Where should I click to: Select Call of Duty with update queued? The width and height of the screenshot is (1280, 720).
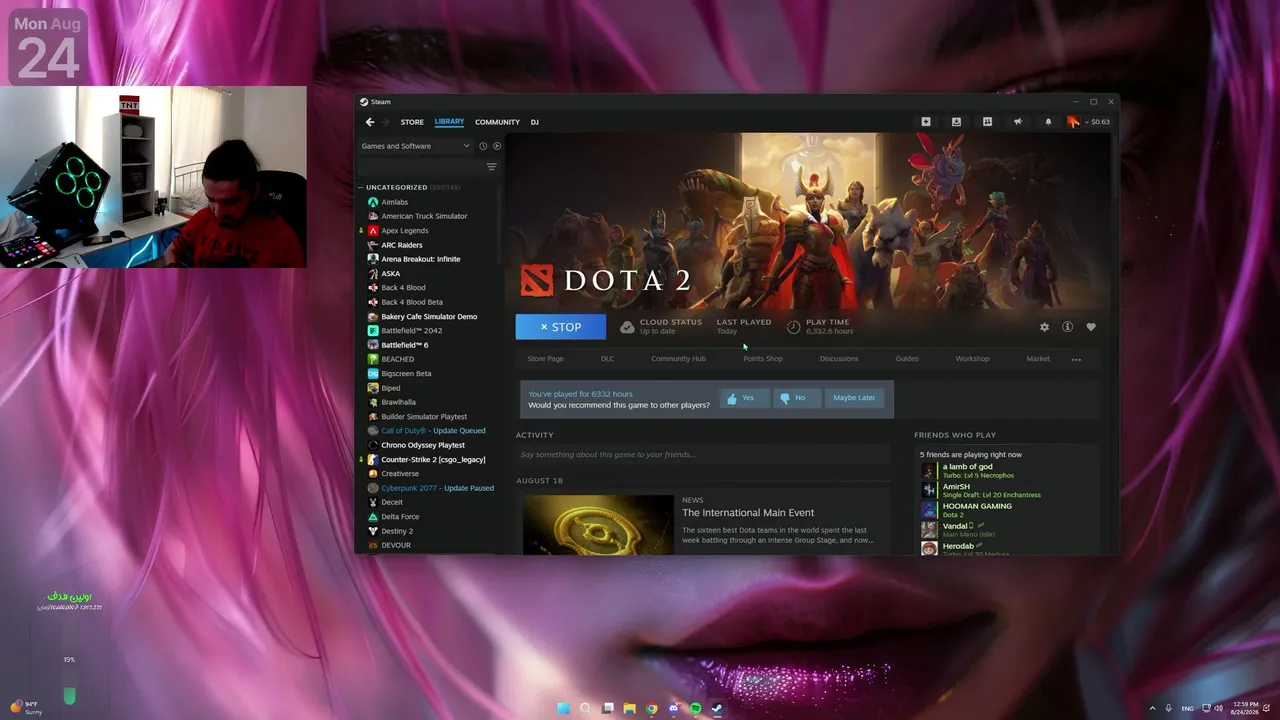(x=433, y=431)
